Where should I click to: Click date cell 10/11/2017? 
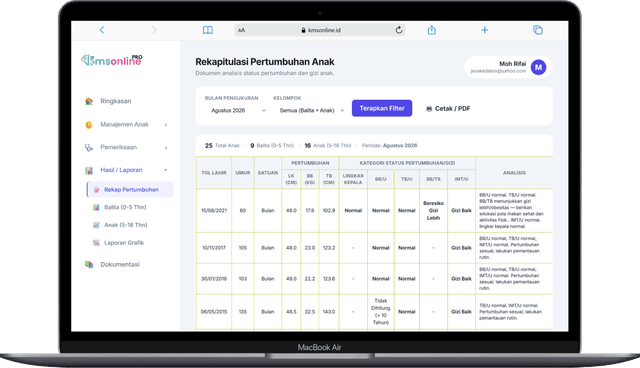pos(214,248)
